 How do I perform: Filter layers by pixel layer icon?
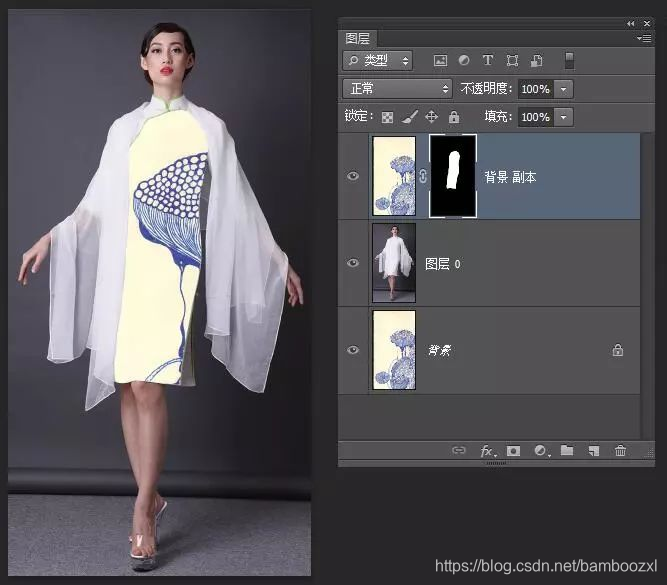440,60
